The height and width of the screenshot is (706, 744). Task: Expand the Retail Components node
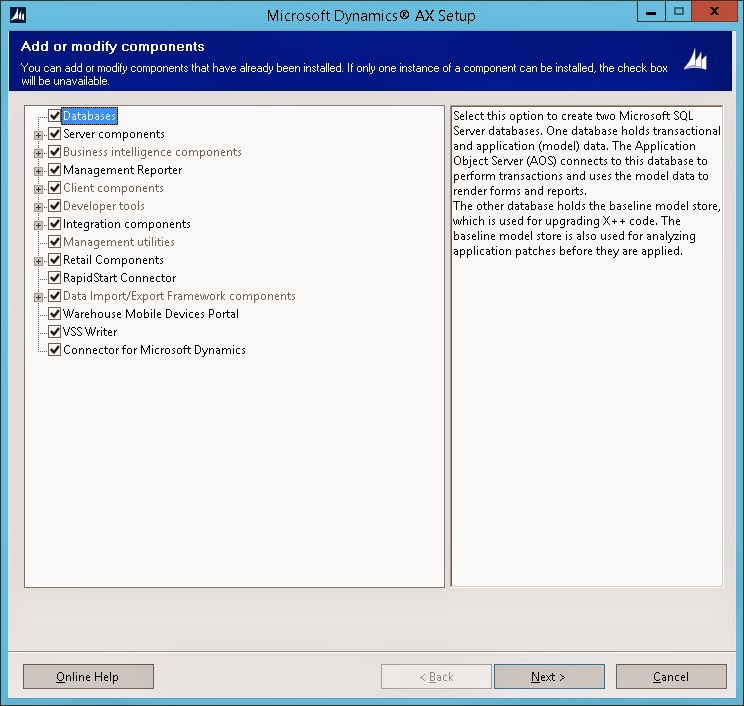point(38,261)
